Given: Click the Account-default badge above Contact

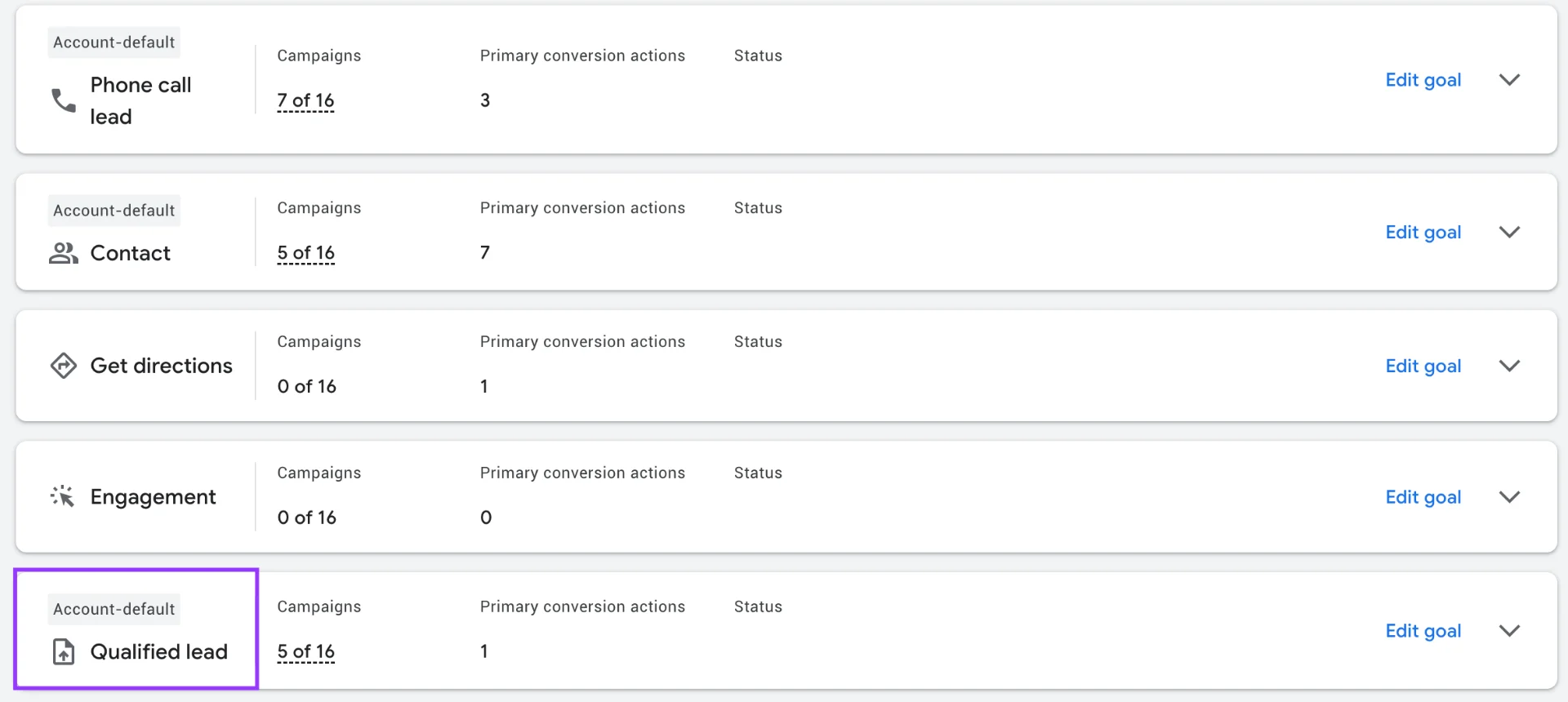Looking at the screenshot, I should pyautogui.click(x=114, y=210).
